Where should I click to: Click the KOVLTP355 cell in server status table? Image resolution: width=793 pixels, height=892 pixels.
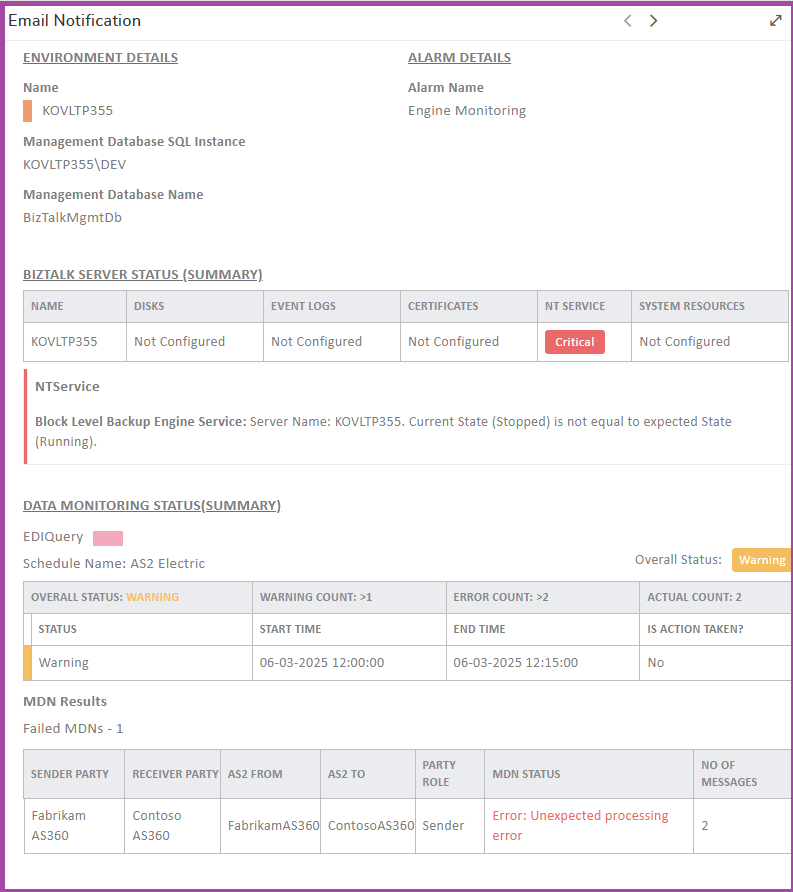click(x=75, y=342)
